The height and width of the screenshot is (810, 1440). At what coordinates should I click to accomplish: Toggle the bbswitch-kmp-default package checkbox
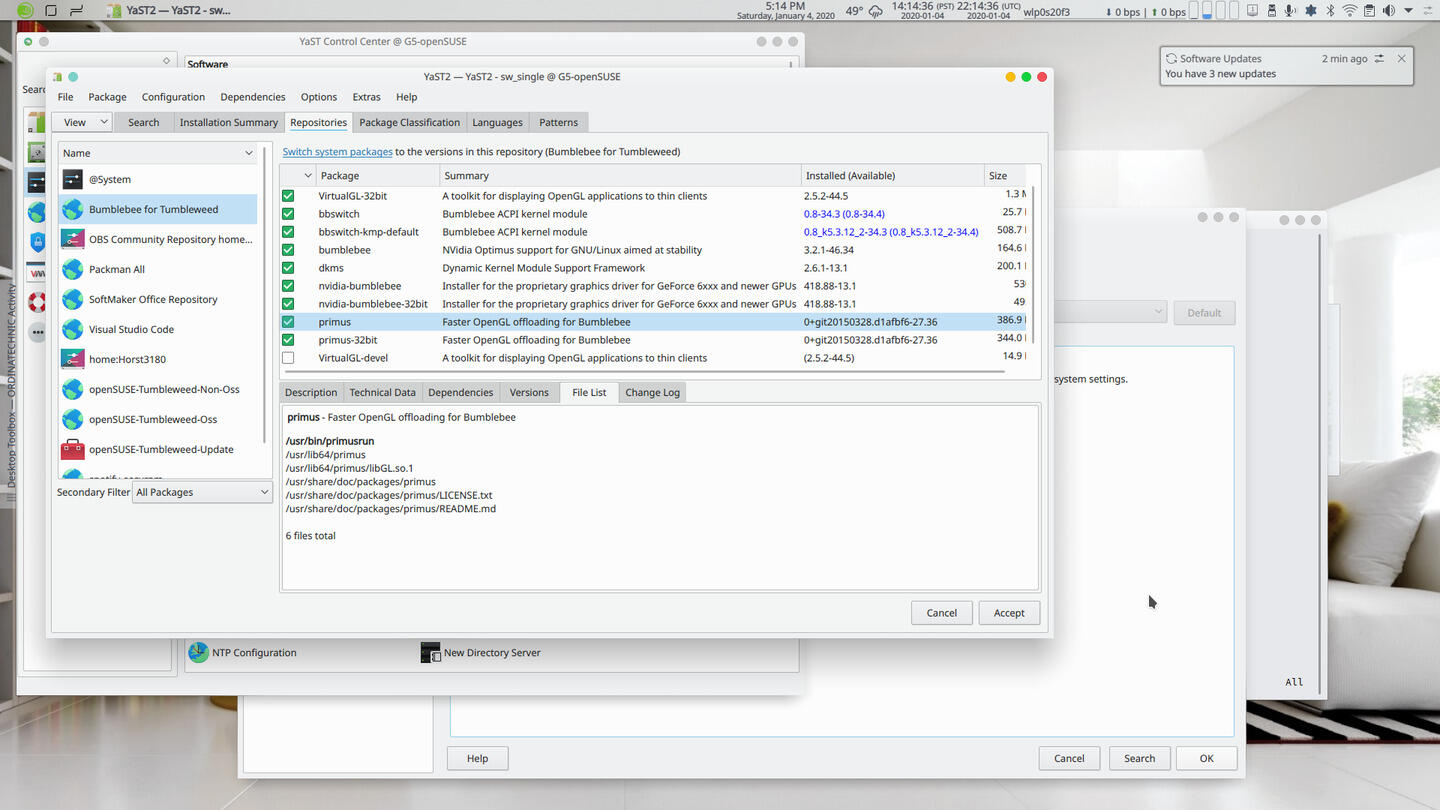(288, 232)
